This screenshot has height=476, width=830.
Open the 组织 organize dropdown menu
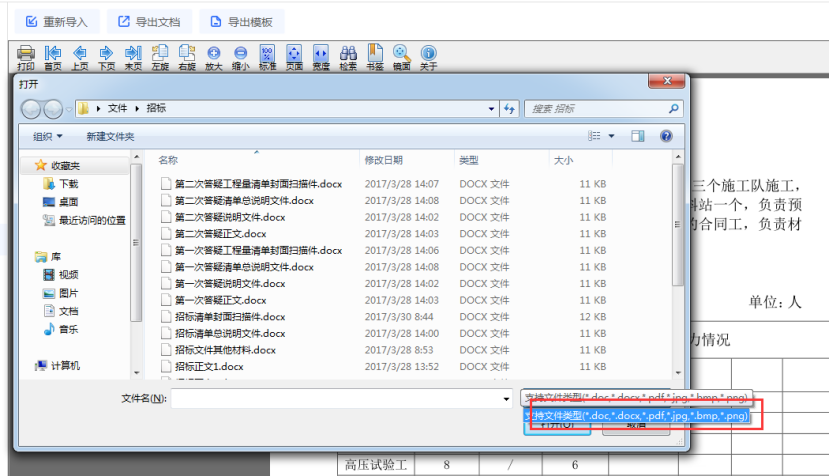[47, 136]
